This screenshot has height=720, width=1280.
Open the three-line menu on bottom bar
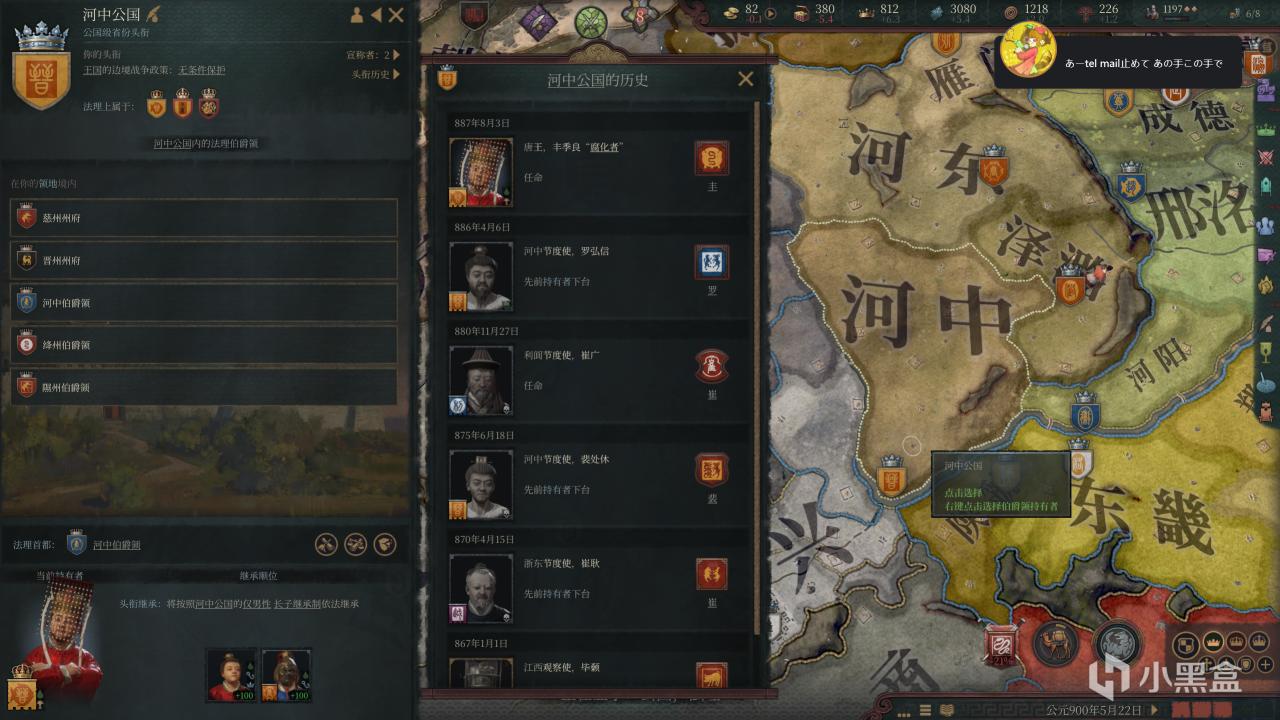coord(924,710)
